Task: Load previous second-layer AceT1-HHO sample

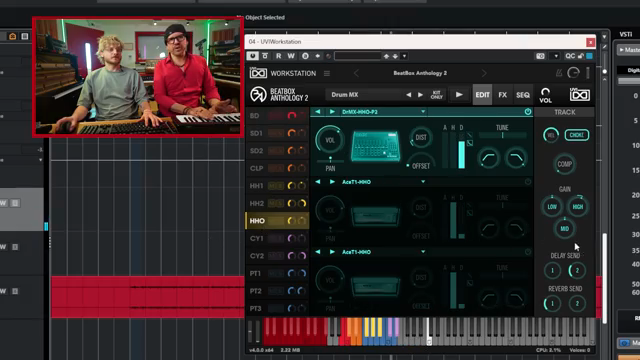Action: click(x=318, y=182)
